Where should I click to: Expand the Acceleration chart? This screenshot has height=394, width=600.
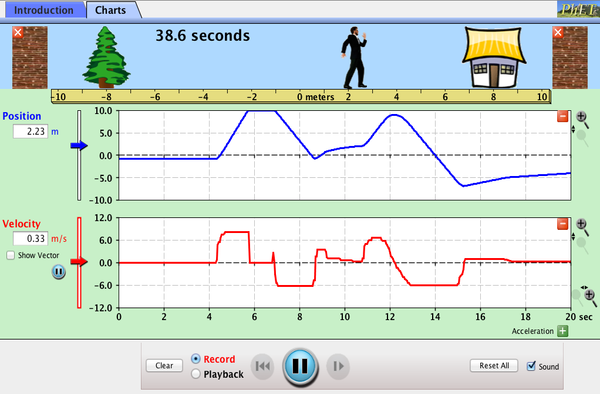[562, 331]
